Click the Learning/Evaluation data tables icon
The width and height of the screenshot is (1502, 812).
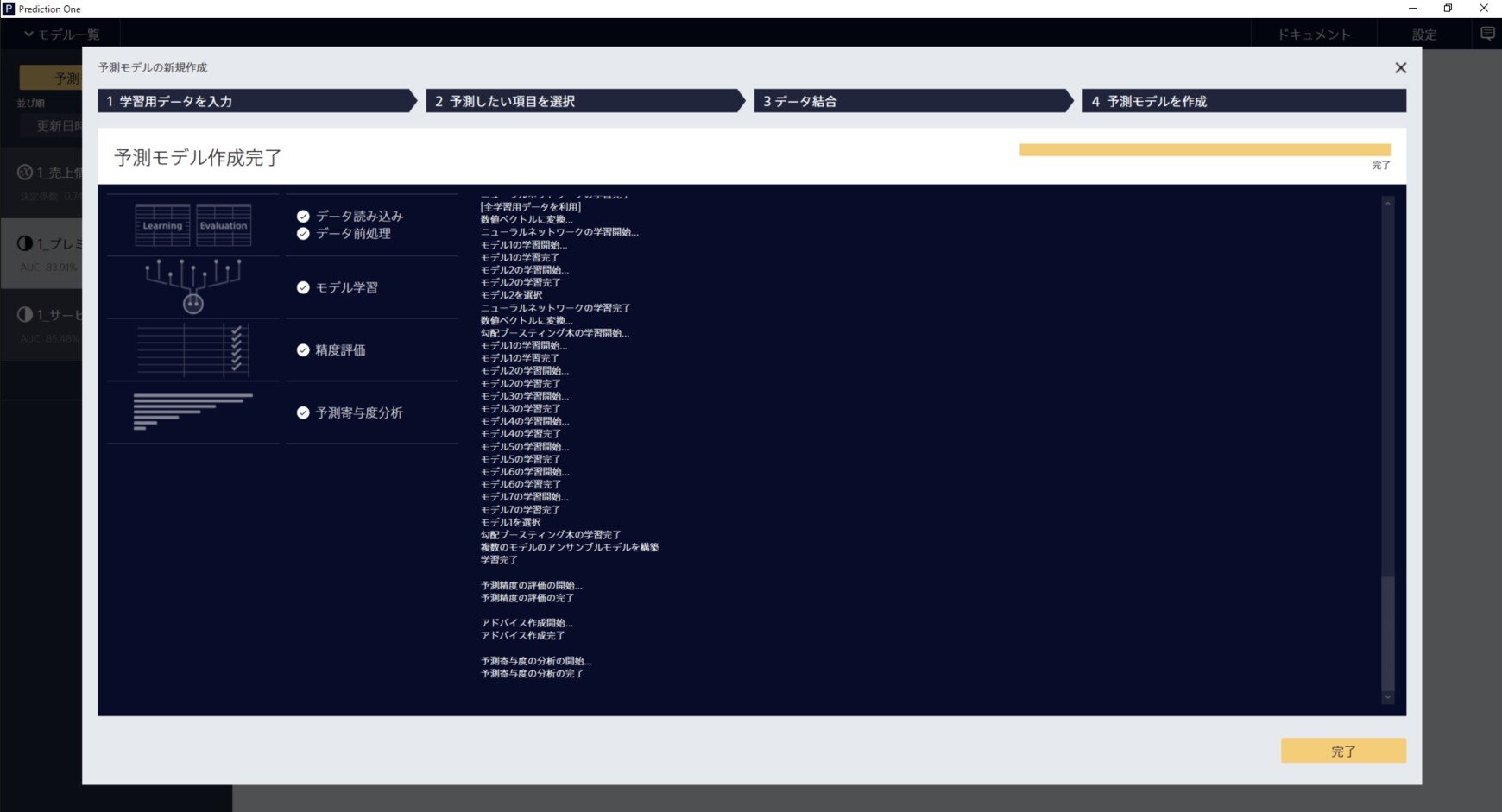[x=192, y=225]
